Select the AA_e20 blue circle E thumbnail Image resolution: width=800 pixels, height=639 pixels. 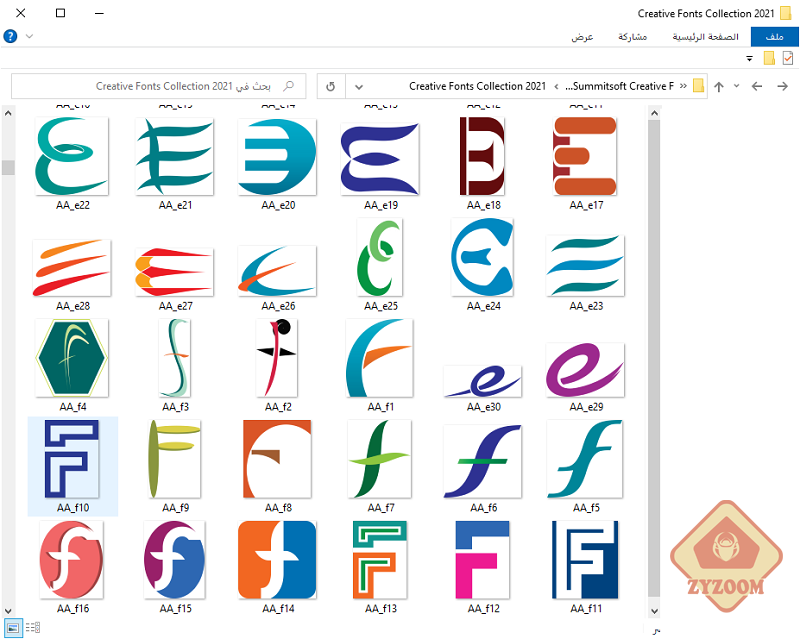(277, 157)
